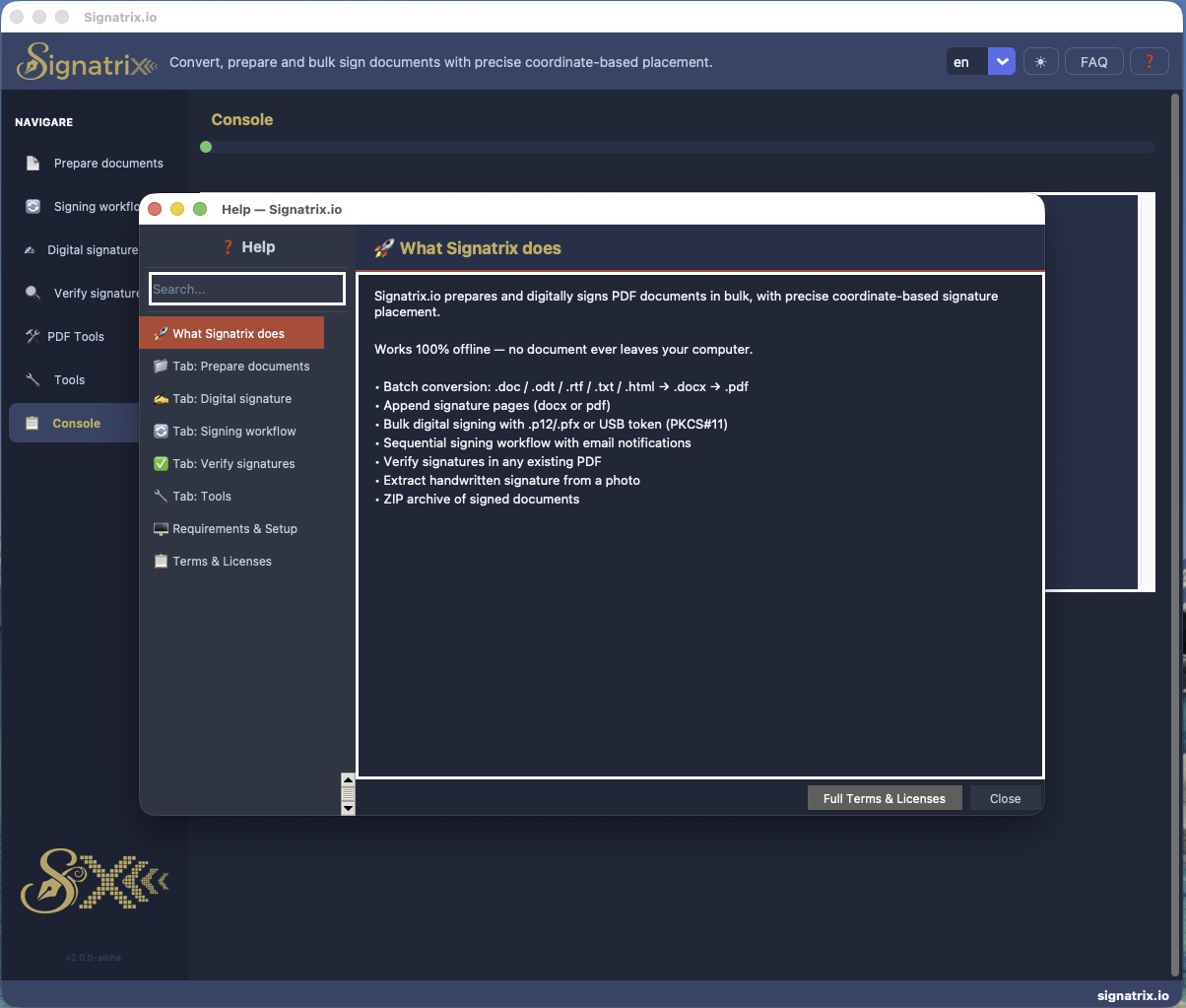Click the Console progress bar

680,148
